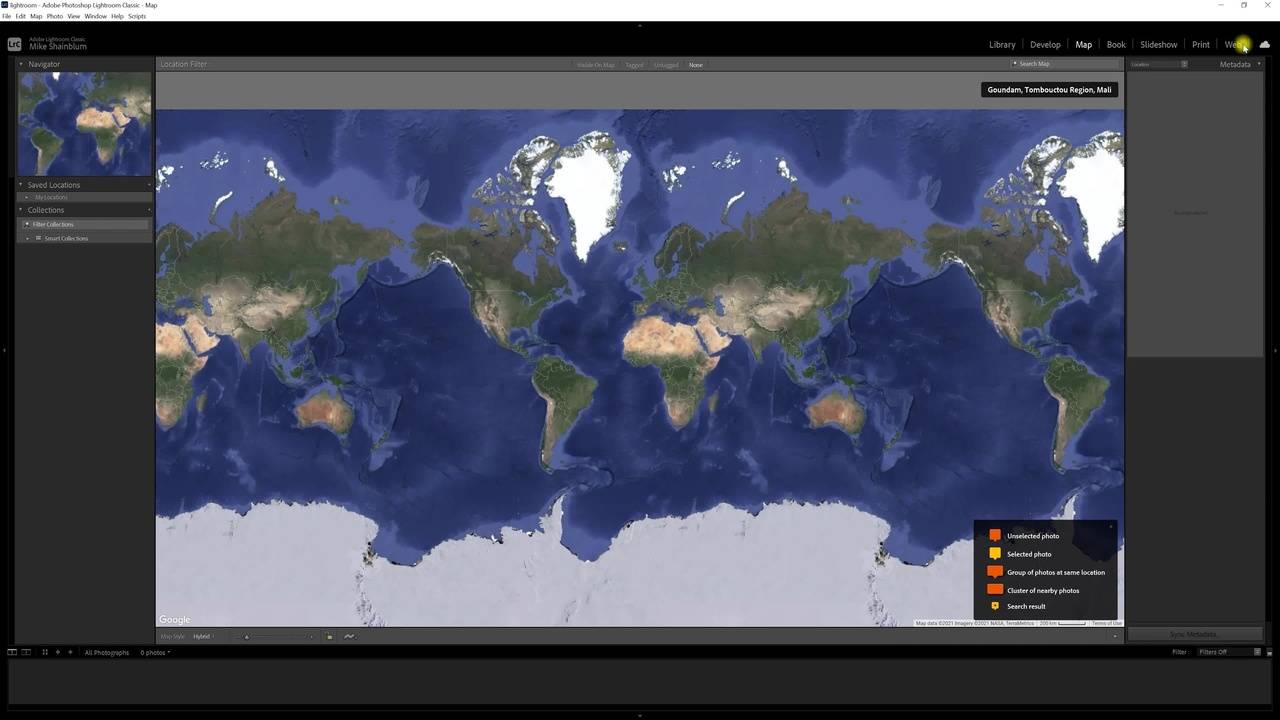This screenshot has height=720, width=1280.
Task: Collapse the Navigator panel
Action: tap(21, 64)
